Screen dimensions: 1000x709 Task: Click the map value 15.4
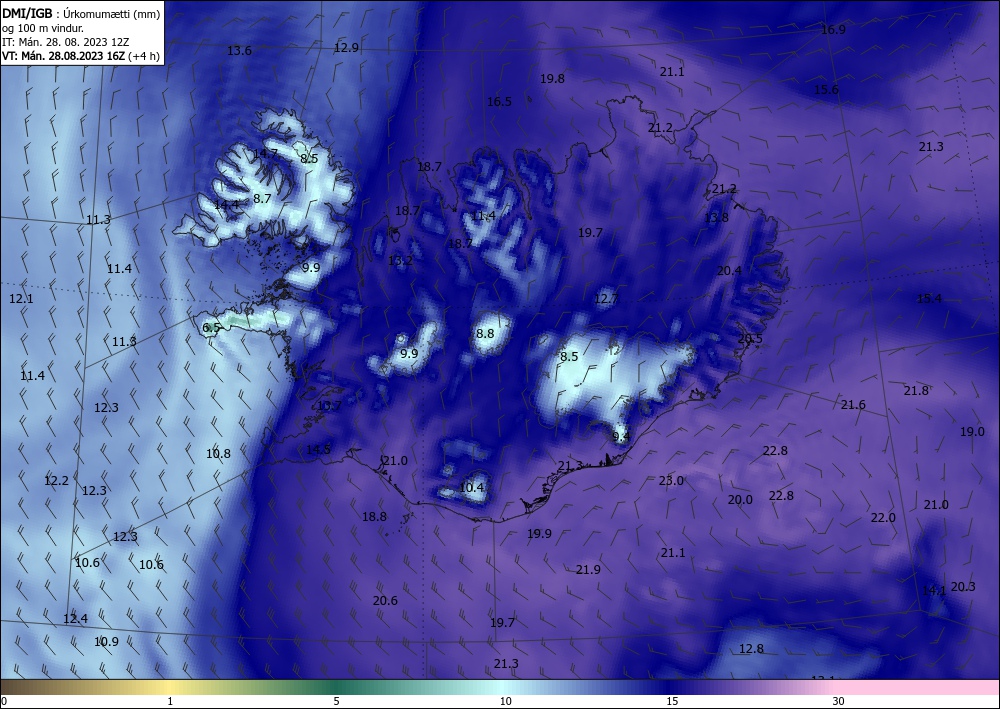(929, 298)
